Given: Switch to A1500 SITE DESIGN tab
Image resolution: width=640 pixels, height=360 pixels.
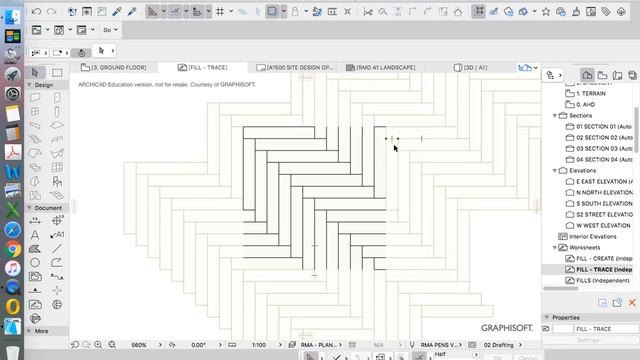Looking at the screenshot, I should point(295,67).
